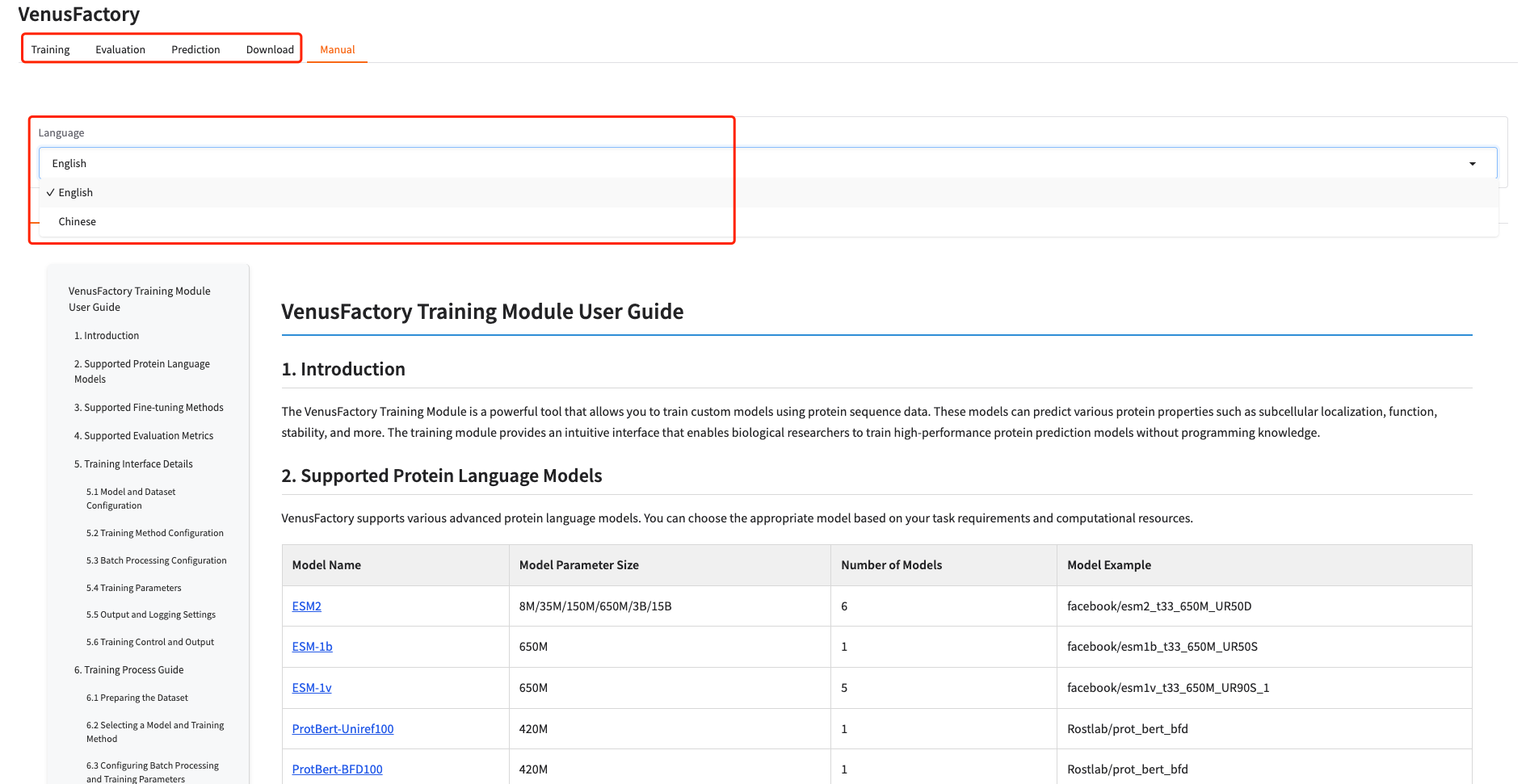Open the Training tab

50,49
